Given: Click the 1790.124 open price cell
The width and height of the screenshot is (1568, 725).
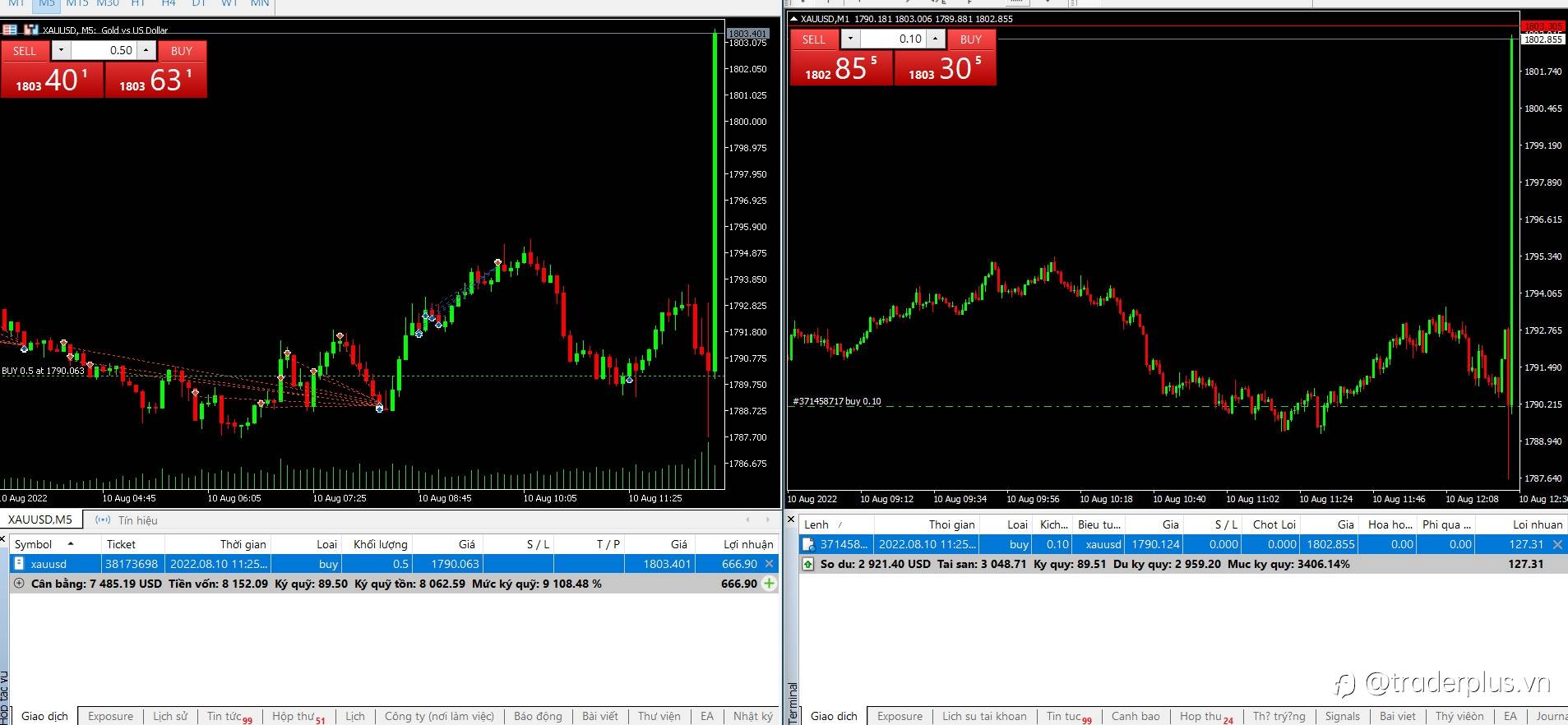Looking at the screenshot, I should pos(1154,544).
